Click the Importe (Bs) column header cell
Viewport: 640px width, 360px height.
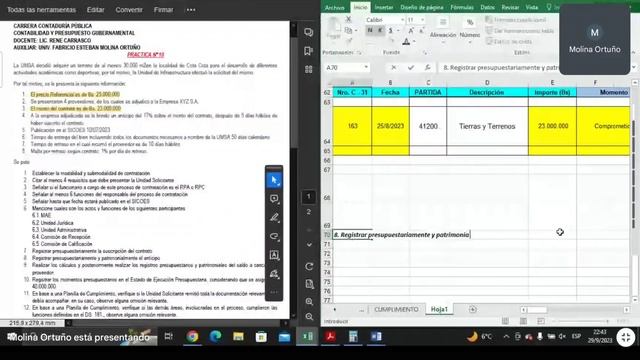(x=552, y=92)
